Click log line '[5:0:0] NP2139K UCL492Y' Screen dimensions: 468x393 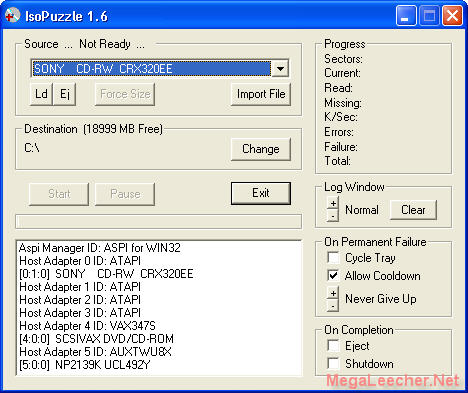[x=85, y=365]
